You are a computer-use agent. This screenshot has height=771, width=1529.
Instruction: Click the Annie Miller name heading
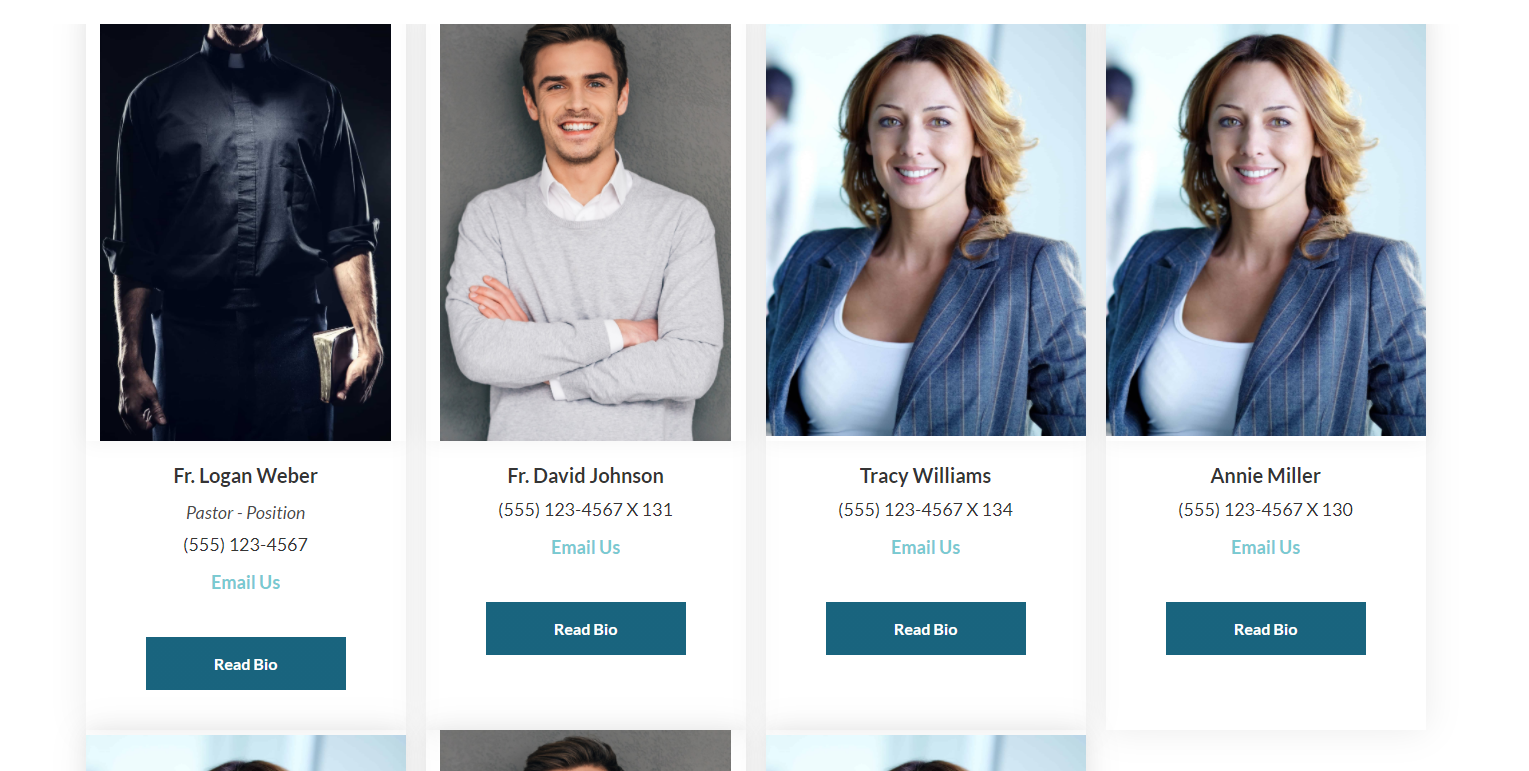(x=1266, y=476)
